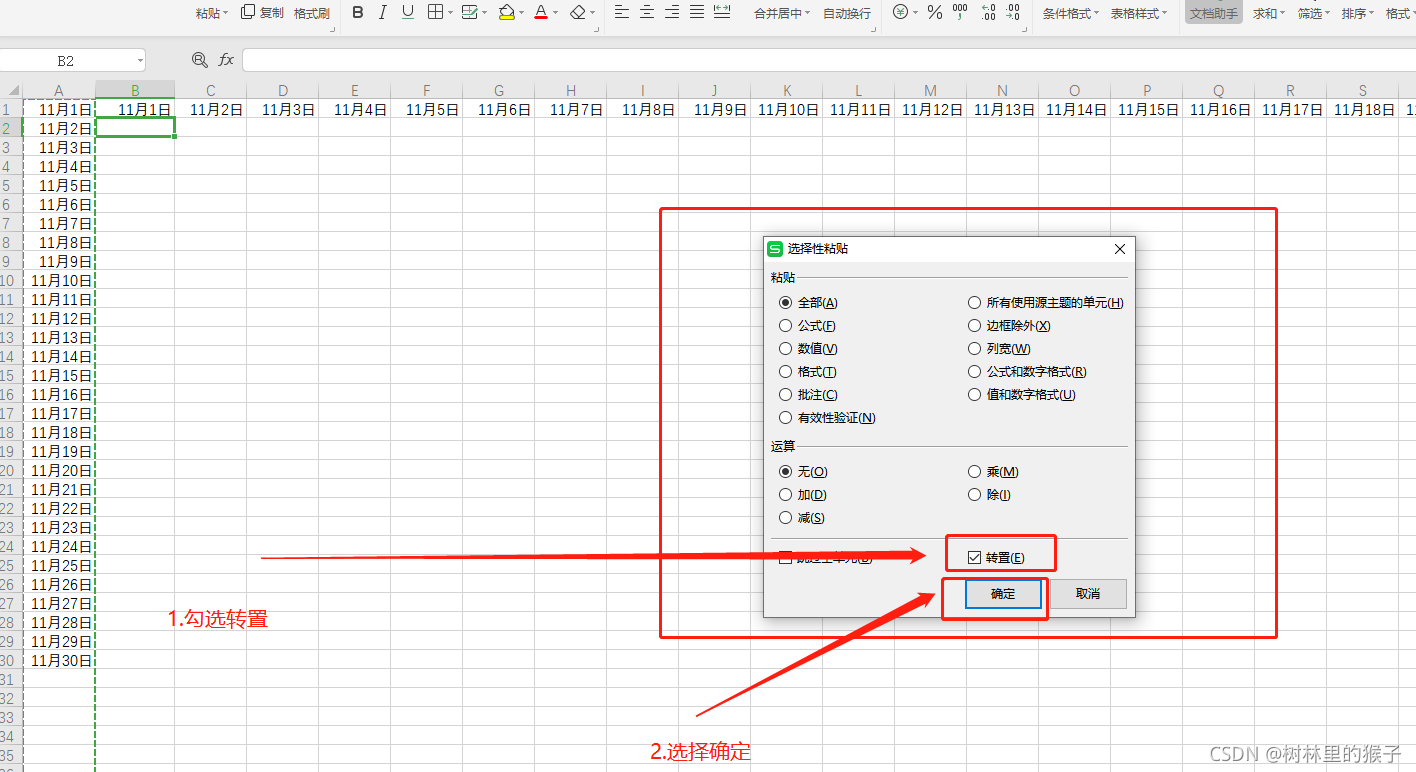Click the formula bar input field
This screenshot has width=1416, height=772.
[829, 60]
